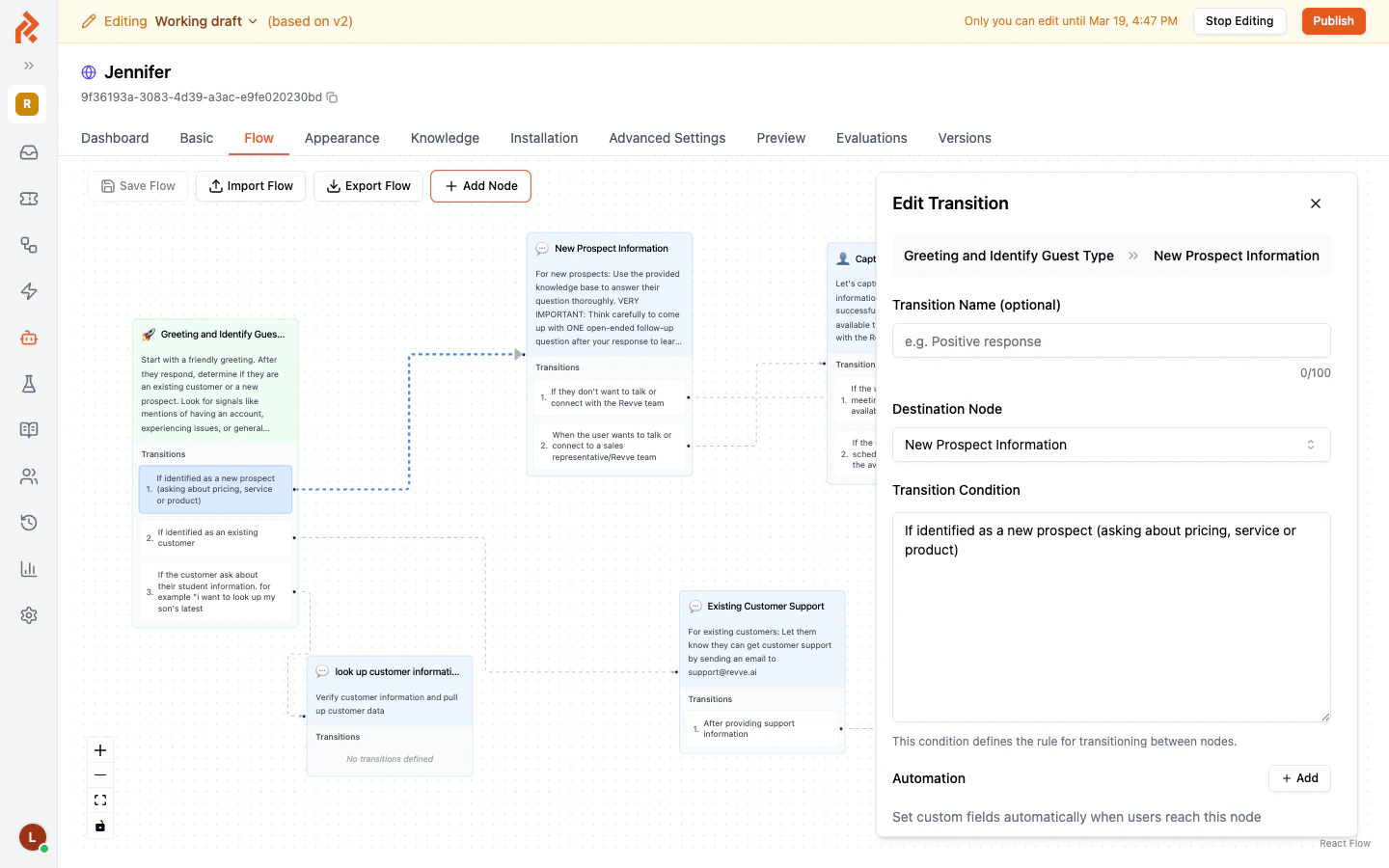Open the chatbot agent icon in sidebar

click(x=28, y=338)
